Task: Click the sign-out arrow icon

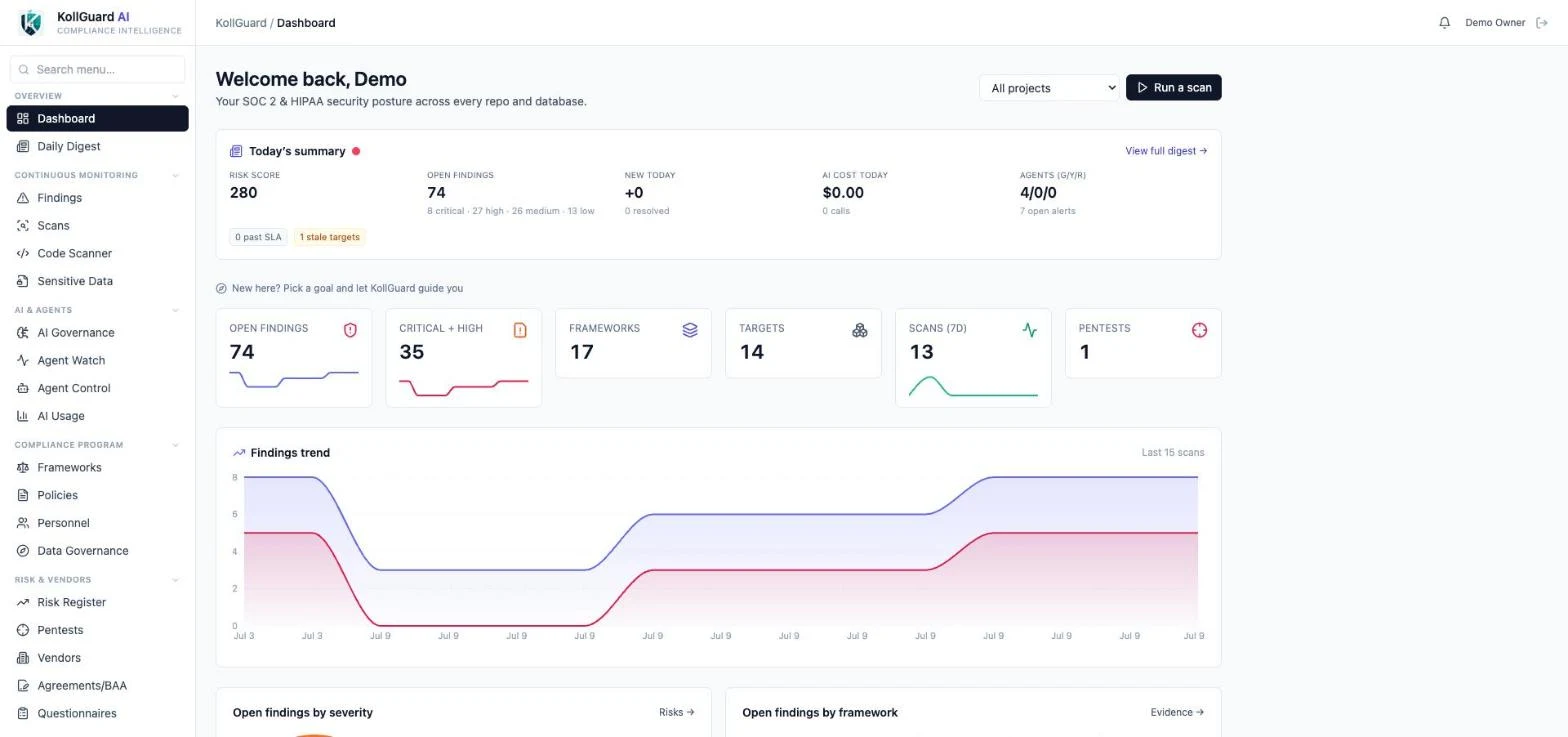Action: coord(1541,23)
